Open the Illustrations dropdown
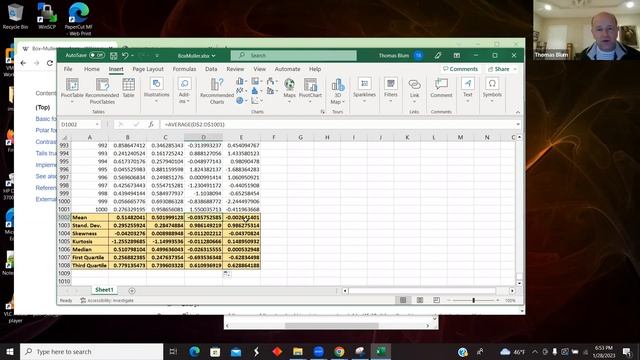 point(156,90)
